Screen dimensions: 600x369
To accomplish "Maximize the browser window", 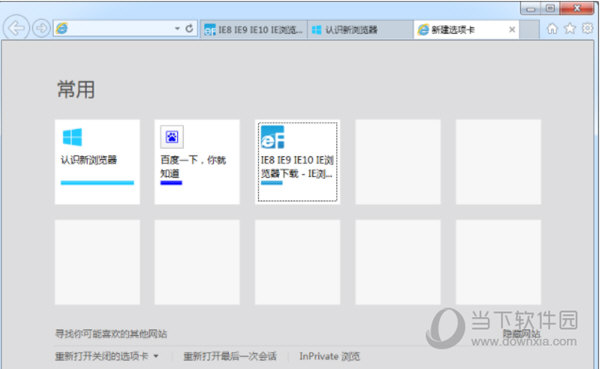I will 550,8.
